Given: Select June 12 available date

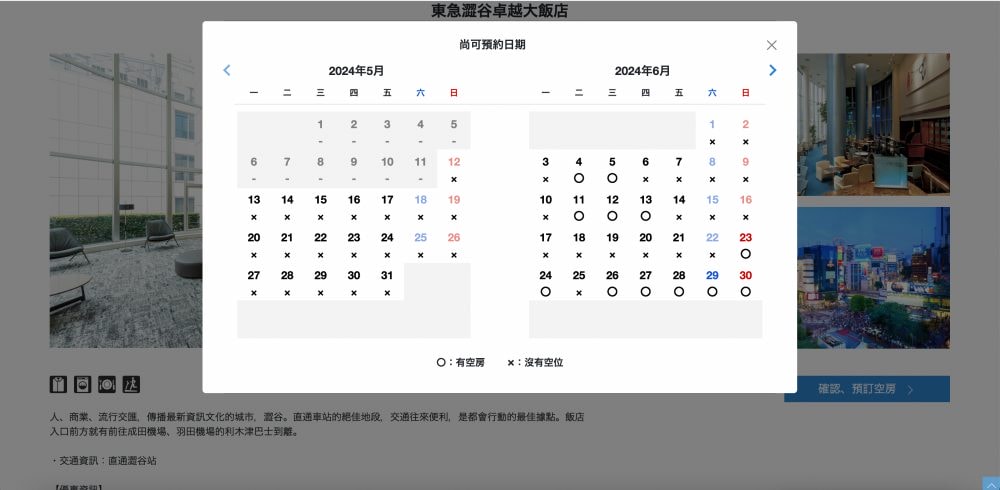Looking at the screenshot, I should [x=612, y=207].
